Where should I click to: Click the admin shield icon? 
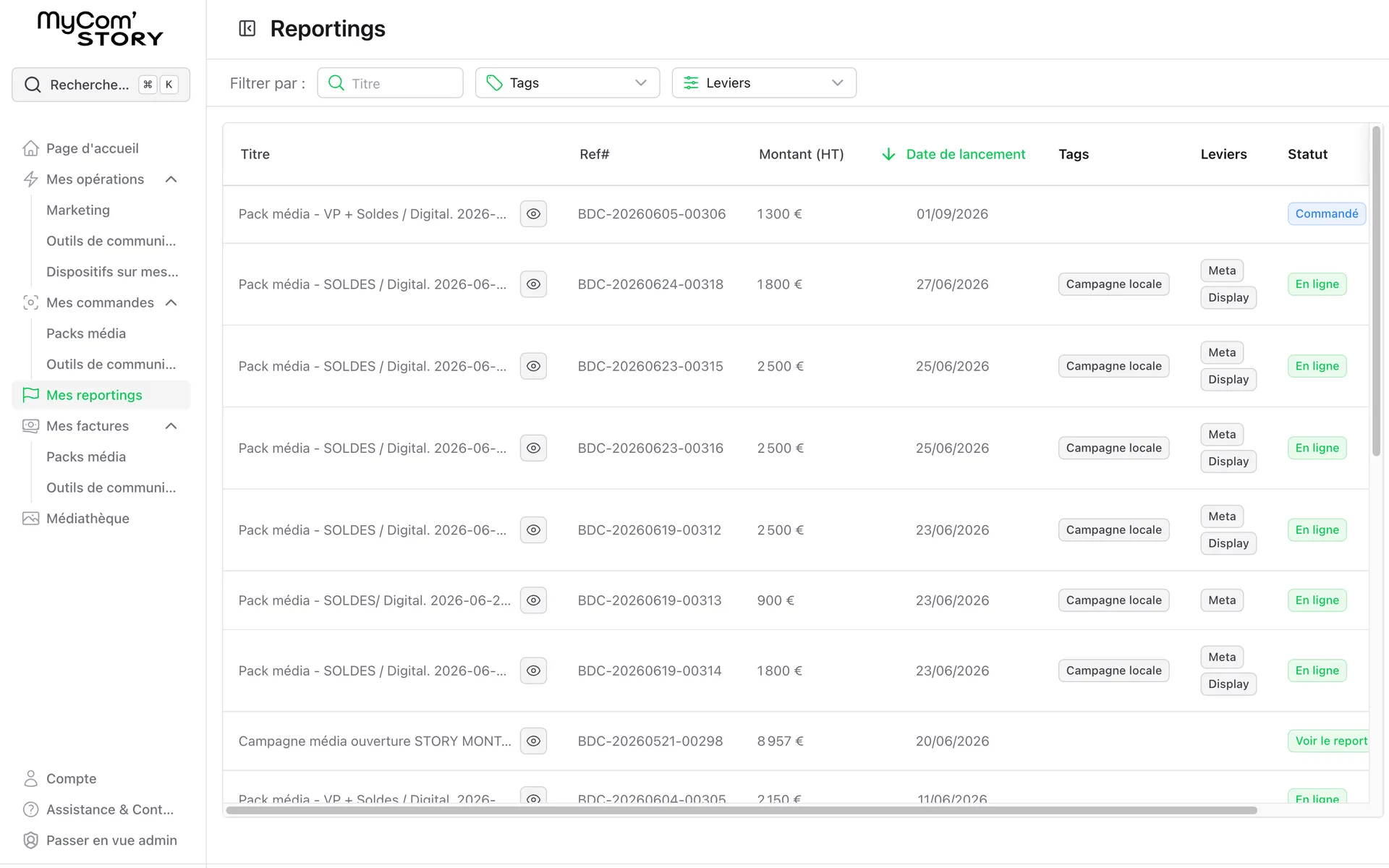tap(30, 841)
